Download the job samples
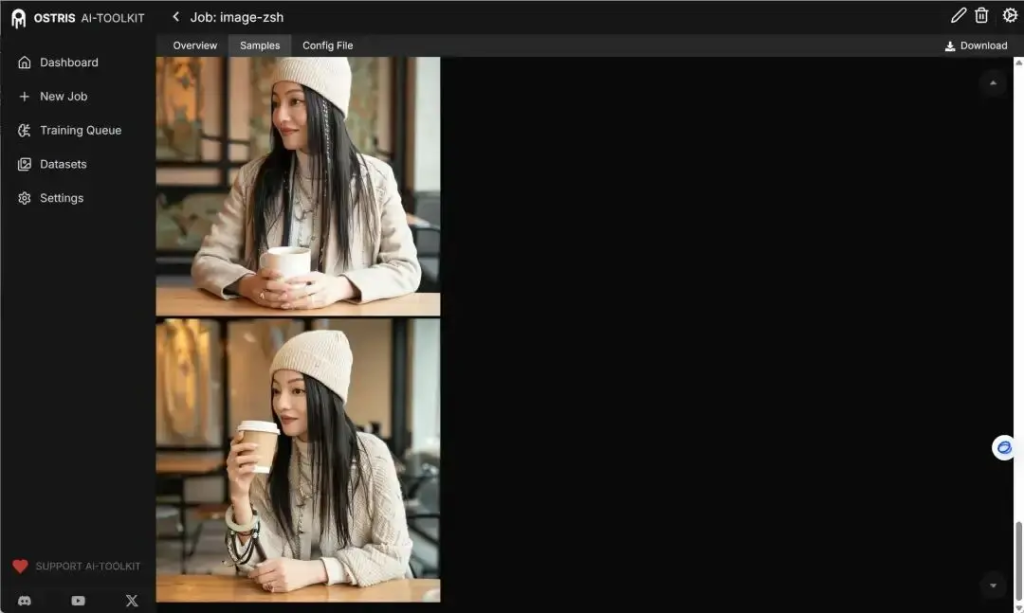 [x=975, y=45]
